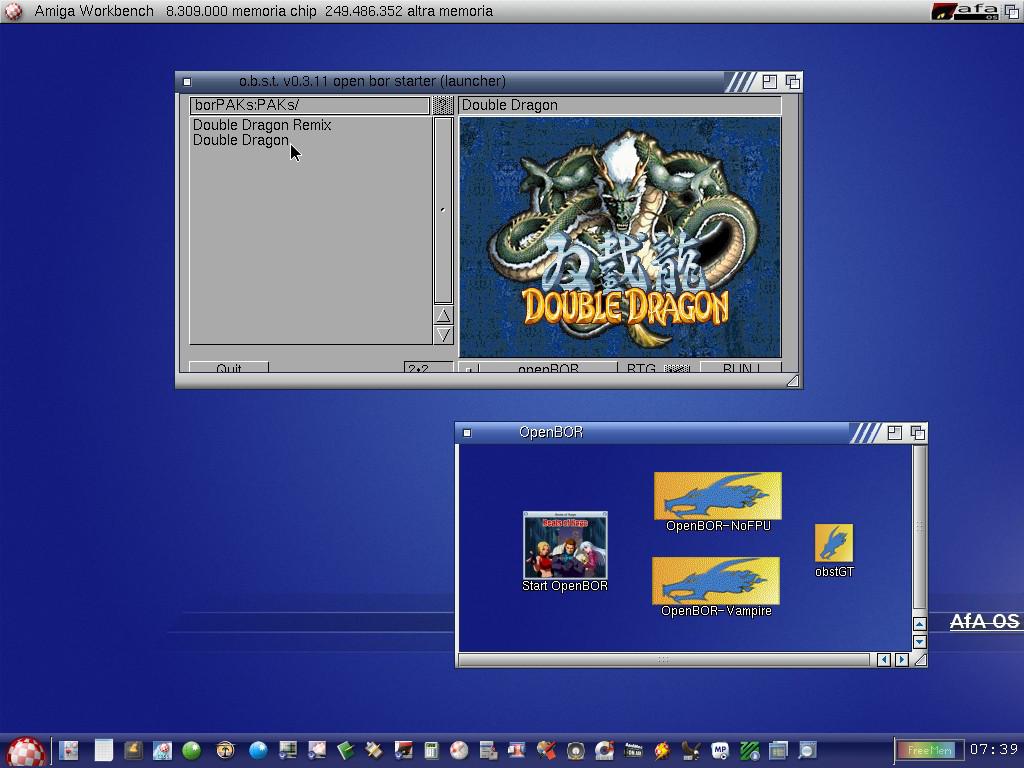Open the first taskbar icon next to start ball

pos(69,750)
